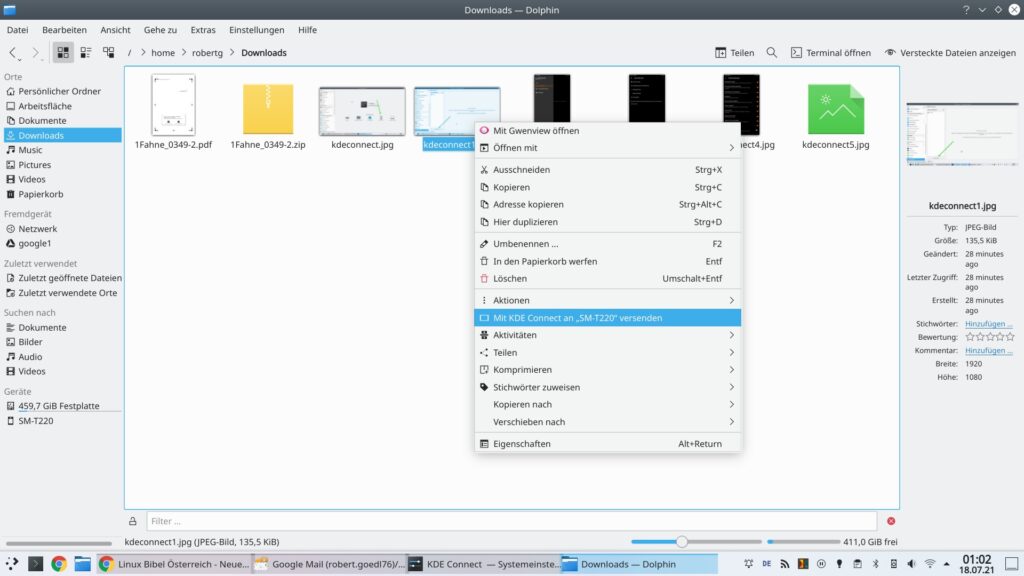The height and width of the screenshot is (576, 1024).
Task: Open google1 remote drive
Action: coord(62,243)
